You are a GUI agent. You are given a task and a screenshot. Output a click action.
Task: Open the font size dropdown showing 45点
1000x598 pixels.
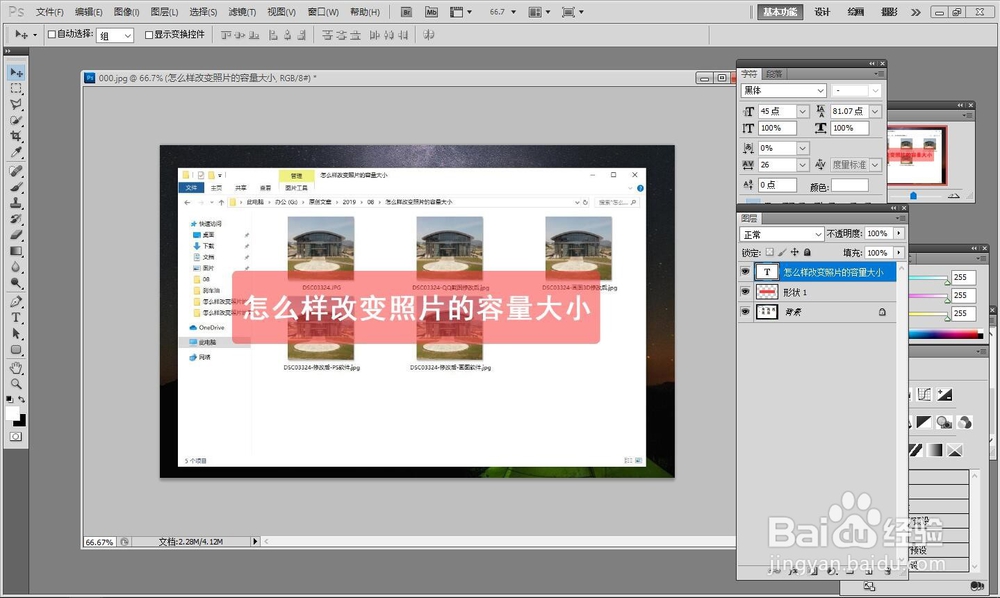click(802, 111)
